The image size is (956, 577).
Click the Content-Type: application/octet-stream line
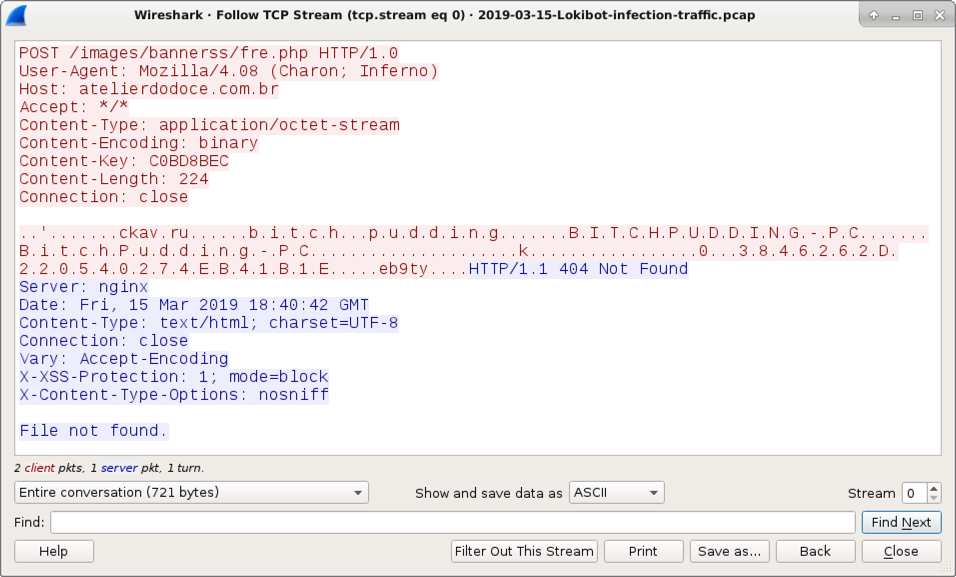pyautogui.click(x=209, y=125)
